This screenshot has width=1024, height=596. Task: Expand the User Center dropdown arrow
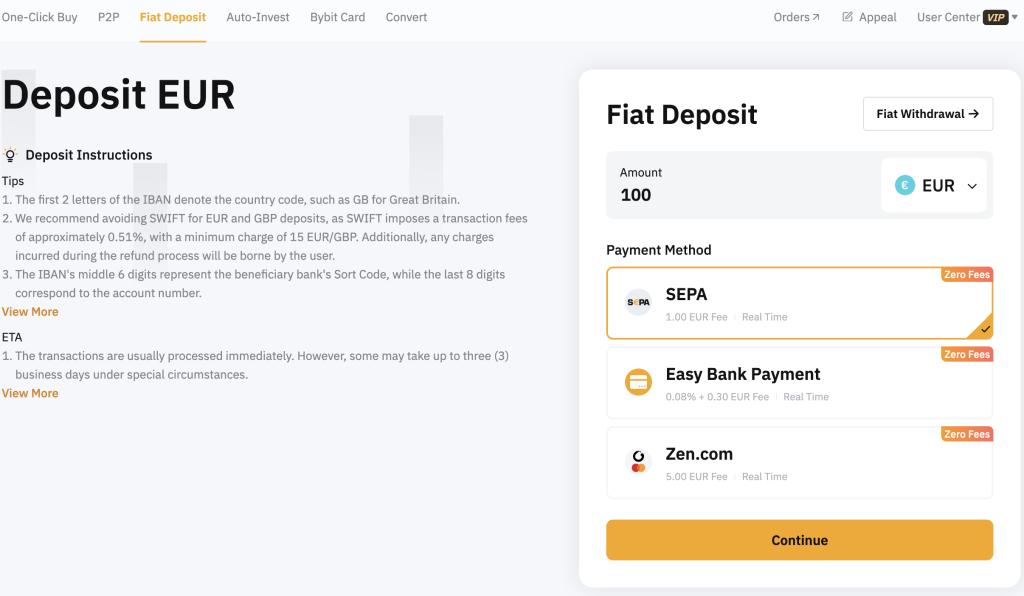(x=1015, y=18)
